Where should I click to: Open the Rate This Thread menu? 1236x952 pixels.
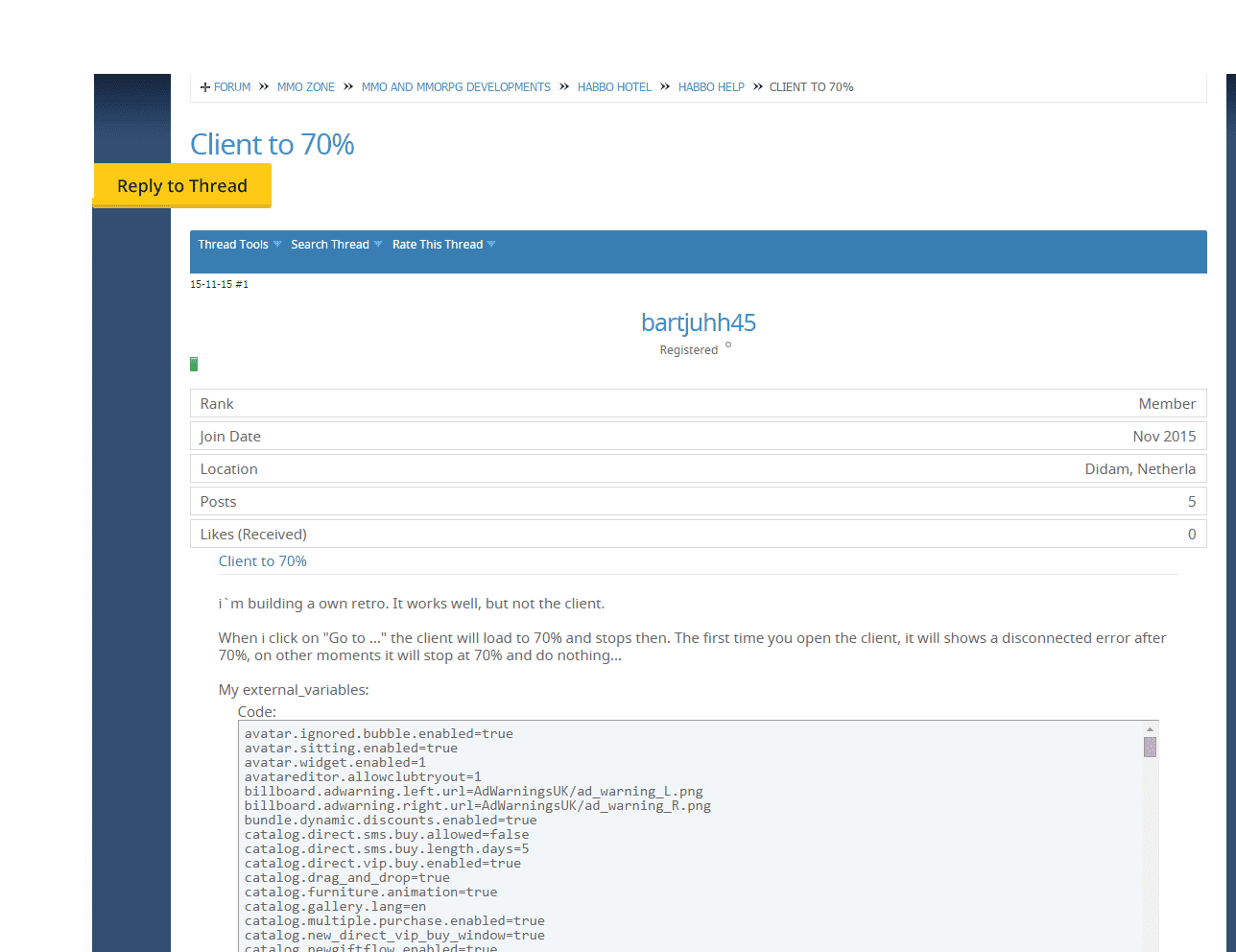(x=438, y=245)
